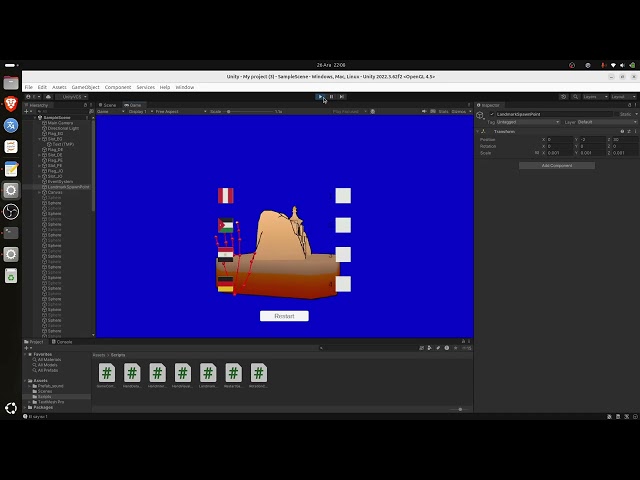This screenshot has width=640, height=480.
Task: Open the Layer Default dropdown
Action: click(607, 122)
